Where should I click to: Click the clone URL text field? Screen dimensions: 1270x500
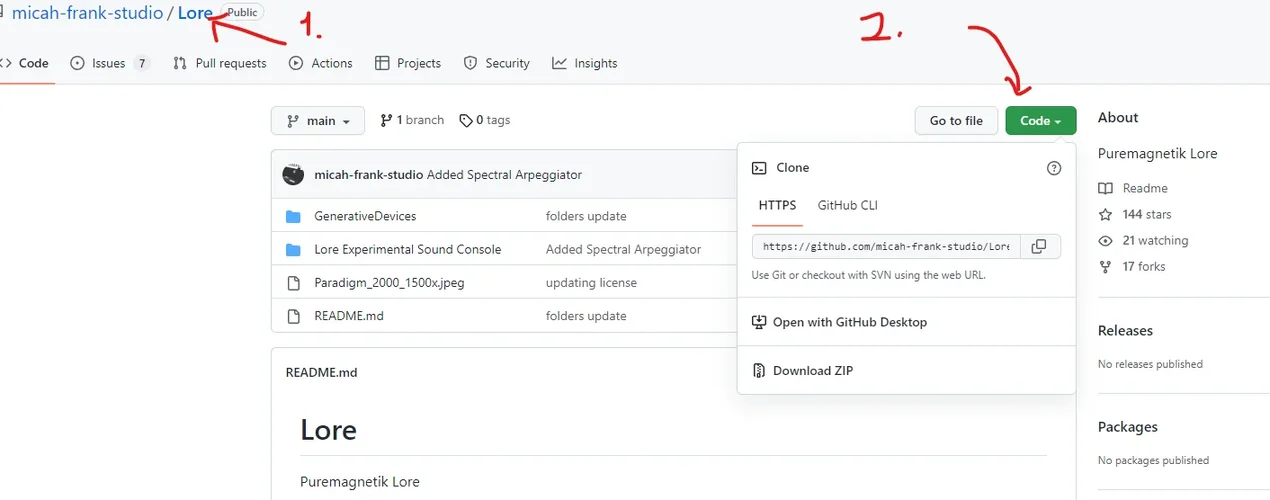pos(885,246)
